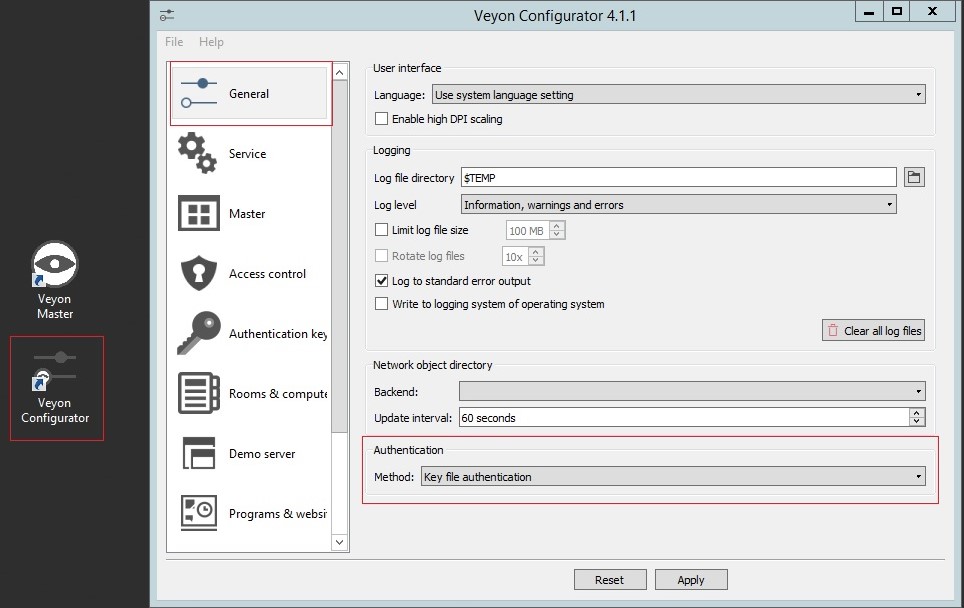The width and height of the screenshot is (964, 608).
Task: Enable the Limit log file size option
Action: (381, 229)
